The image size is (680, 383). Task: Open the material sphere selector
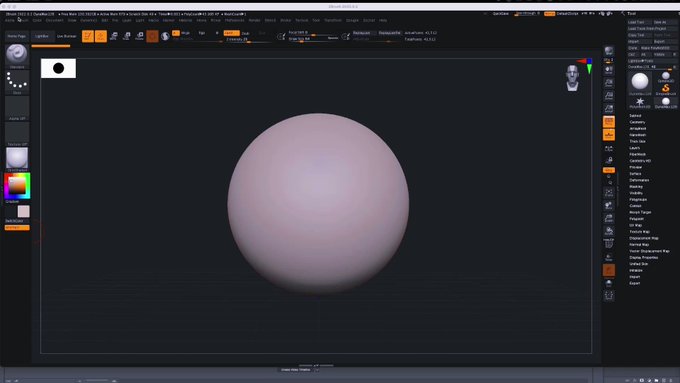[17, 159]
